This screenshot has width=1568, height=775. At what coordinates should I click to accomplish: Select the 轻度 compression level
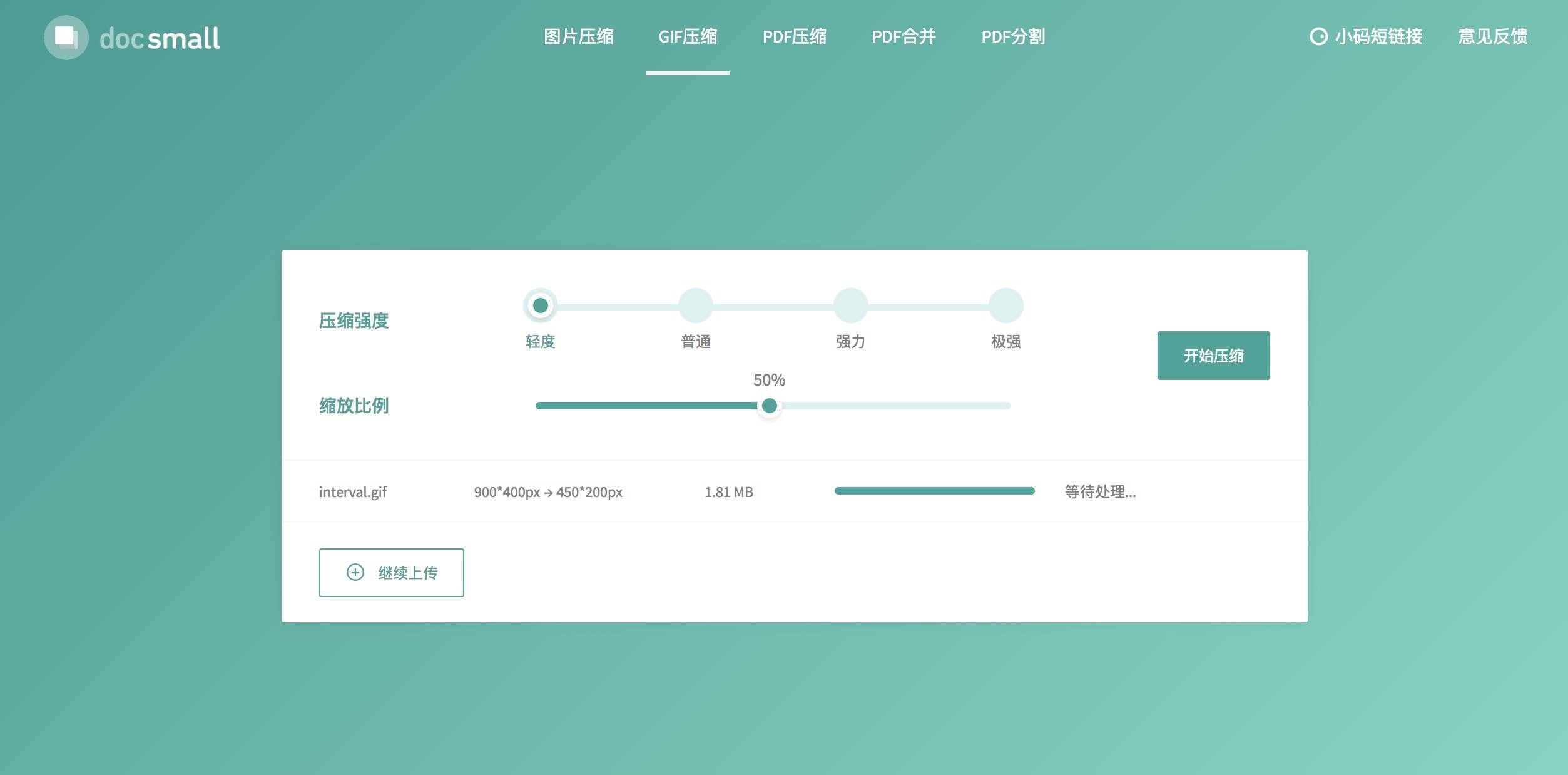pyautogui.click(x=541, y=305)
